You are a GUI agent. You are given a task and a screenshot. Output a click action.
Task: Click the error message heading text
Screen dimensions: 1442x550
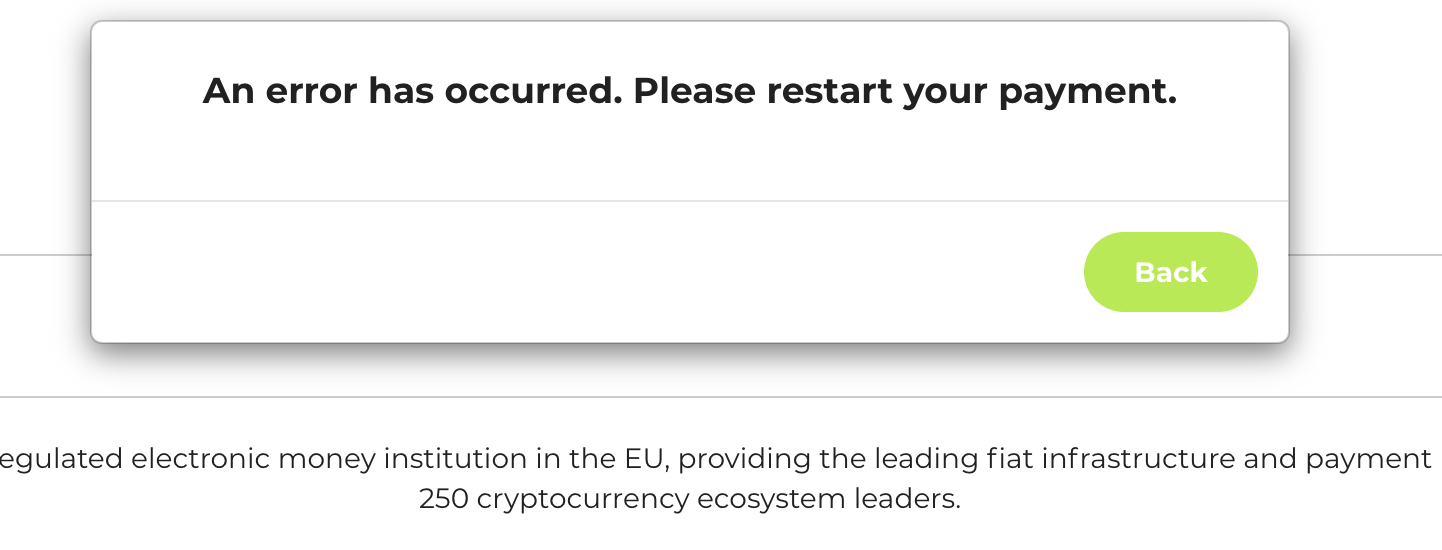coord(689,92)
